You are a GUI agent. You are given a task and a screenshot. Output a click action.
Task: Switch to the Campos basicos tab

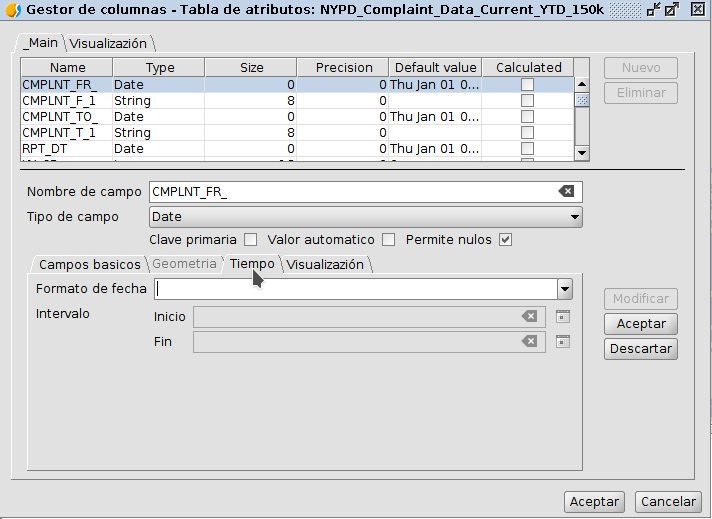point(90,265)
